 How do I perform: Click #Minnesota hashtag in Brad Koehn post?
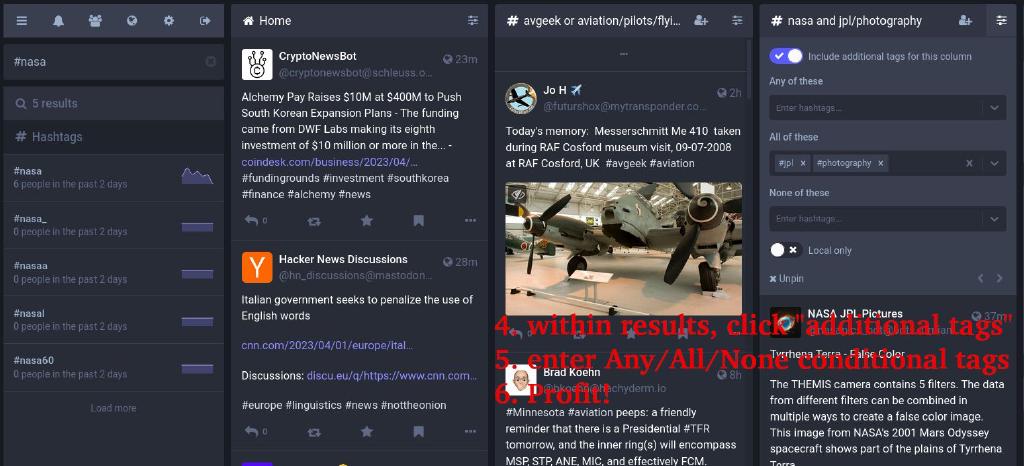[535, 412]
